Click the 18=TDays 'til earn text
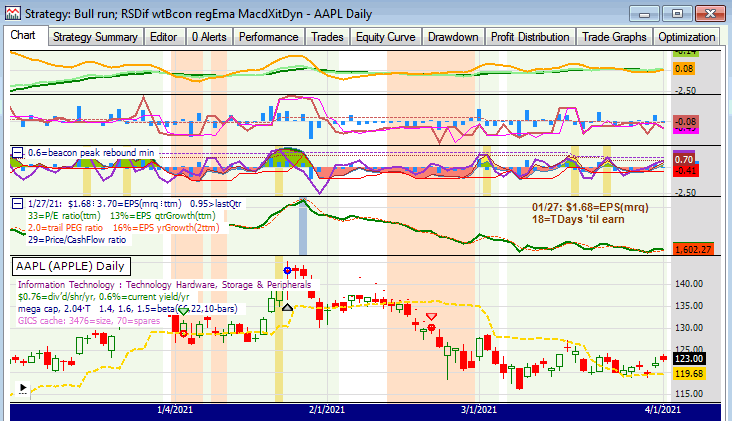This screenshot has height=421, width=732. [578, 219]
